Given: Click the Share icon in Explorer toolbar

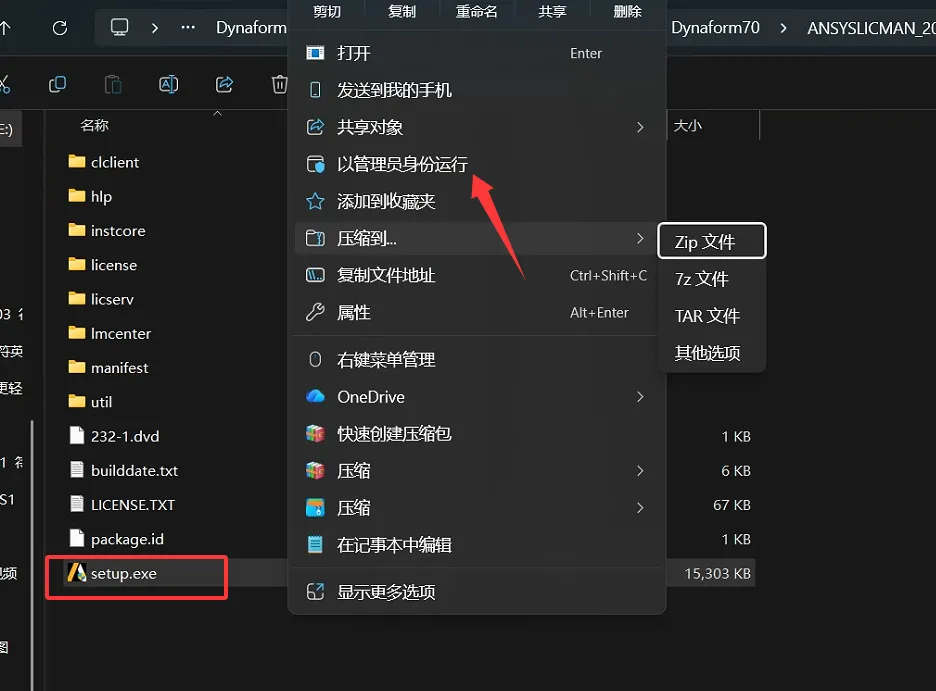Looking at the screenshot, I should (x=224, y=84).
